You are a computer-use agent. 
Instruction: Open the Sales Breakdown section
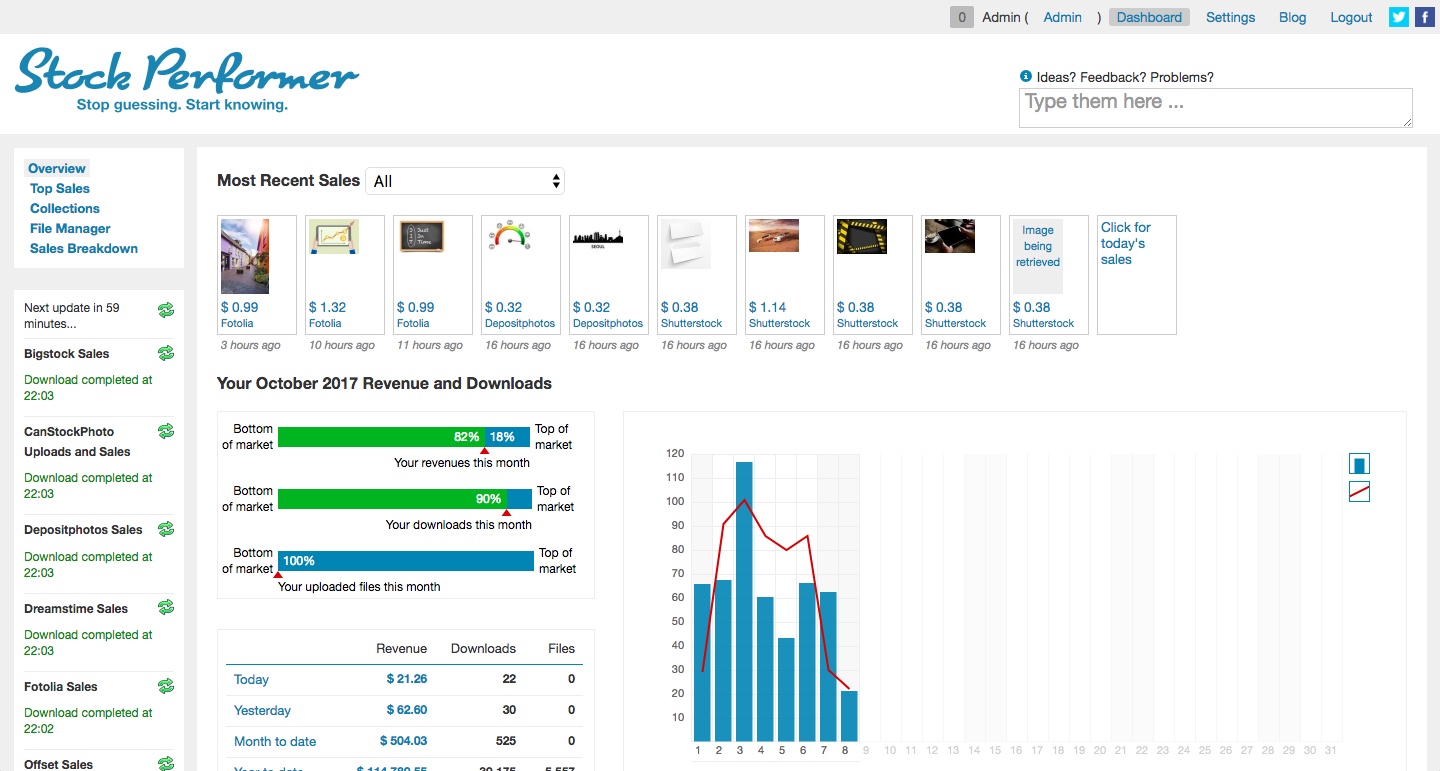83,248
